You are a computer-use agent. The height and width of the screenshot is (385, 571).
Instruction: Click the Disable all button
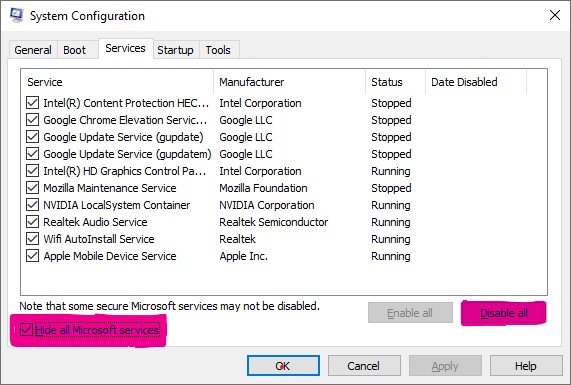[504, 313]
